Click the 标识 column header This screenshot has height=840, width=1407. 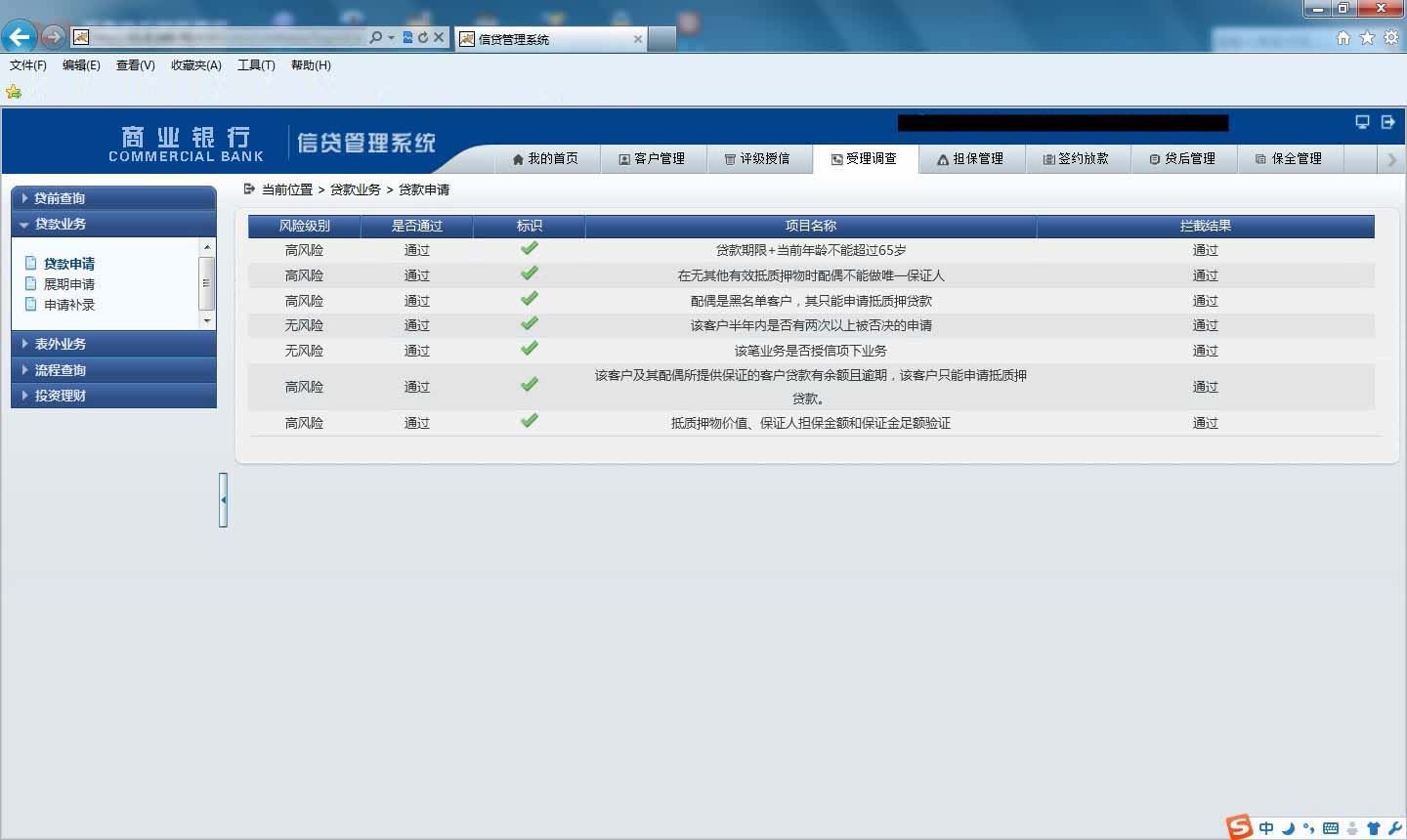point(530,226)
